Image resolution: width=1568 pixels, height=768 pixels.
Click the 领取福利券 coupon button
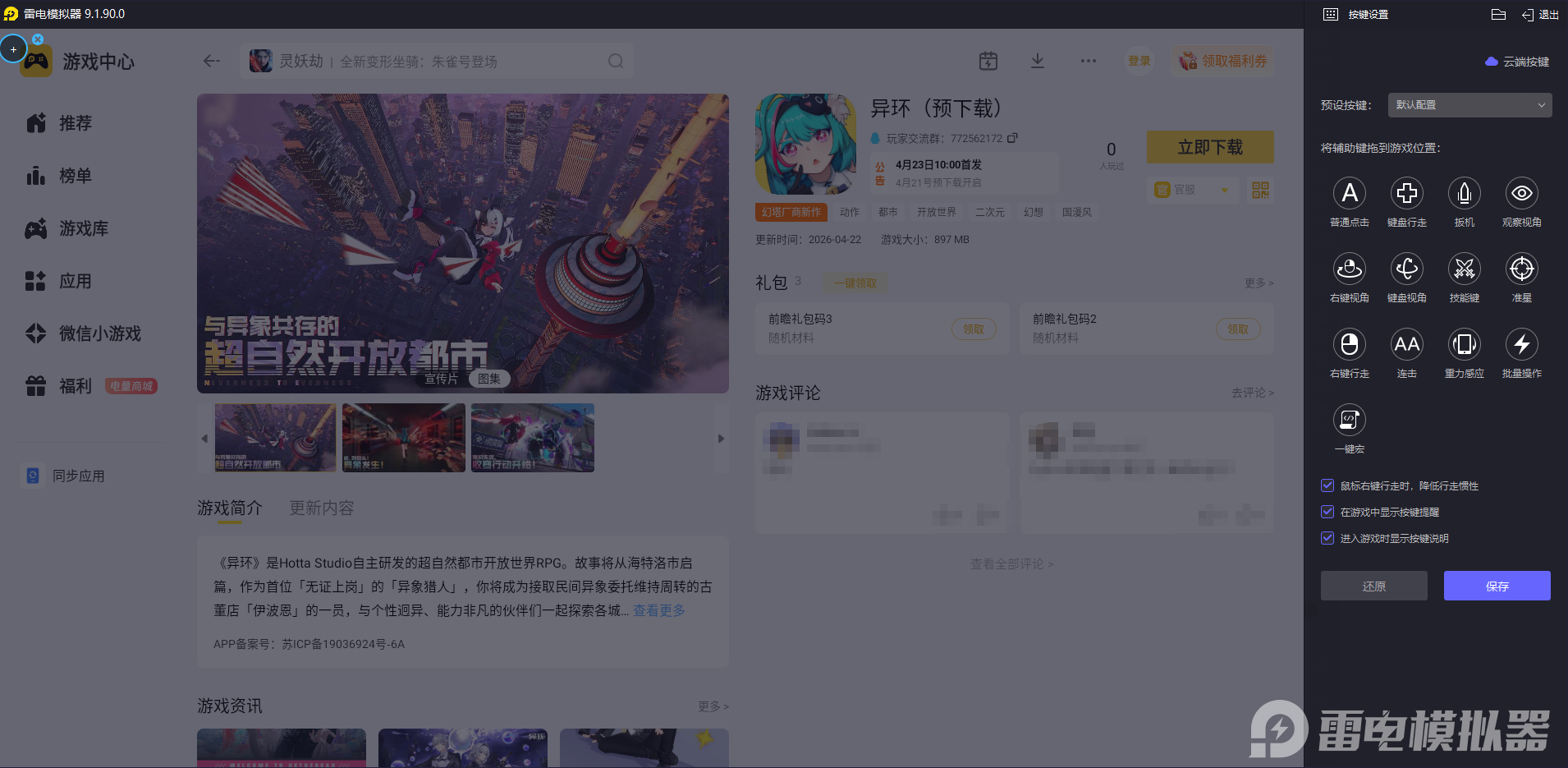click(1223, 61)
